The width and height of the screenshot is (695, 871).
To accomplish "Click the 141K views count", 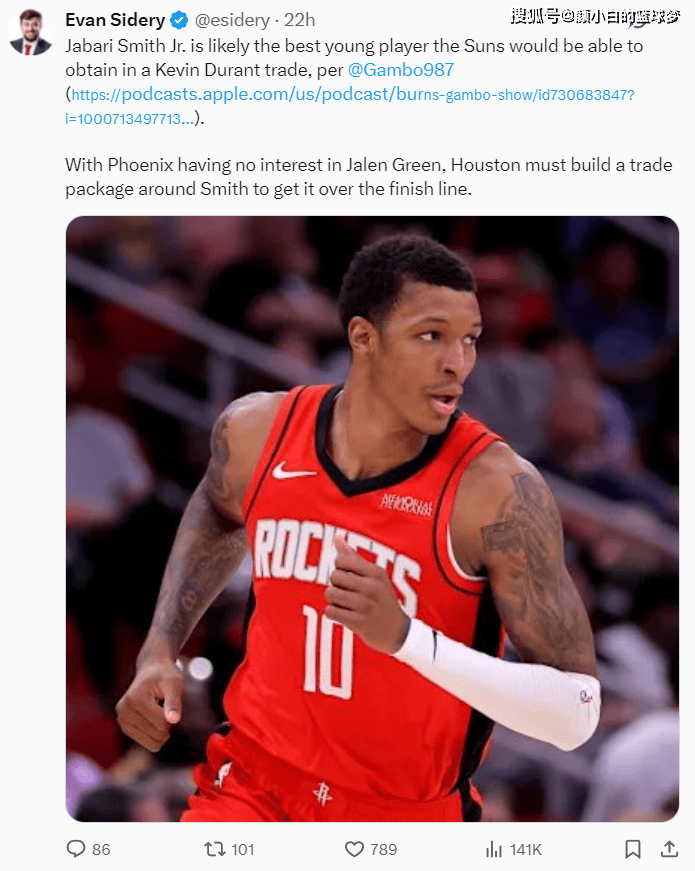I will tap(526, 849).
